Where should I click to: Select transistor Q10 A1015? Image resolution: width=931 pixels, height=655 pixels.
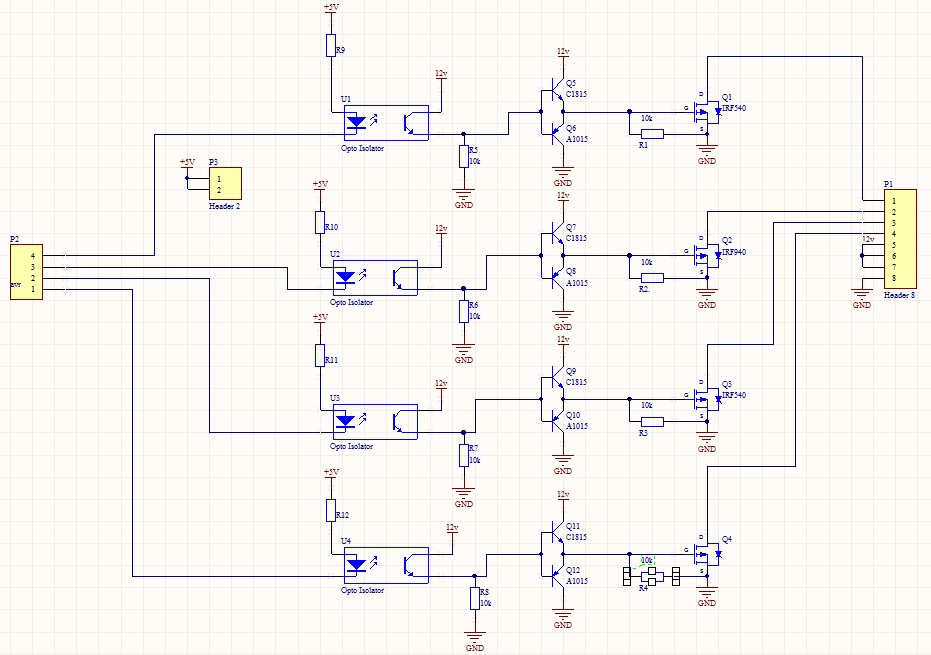click(x=557, y=421)
